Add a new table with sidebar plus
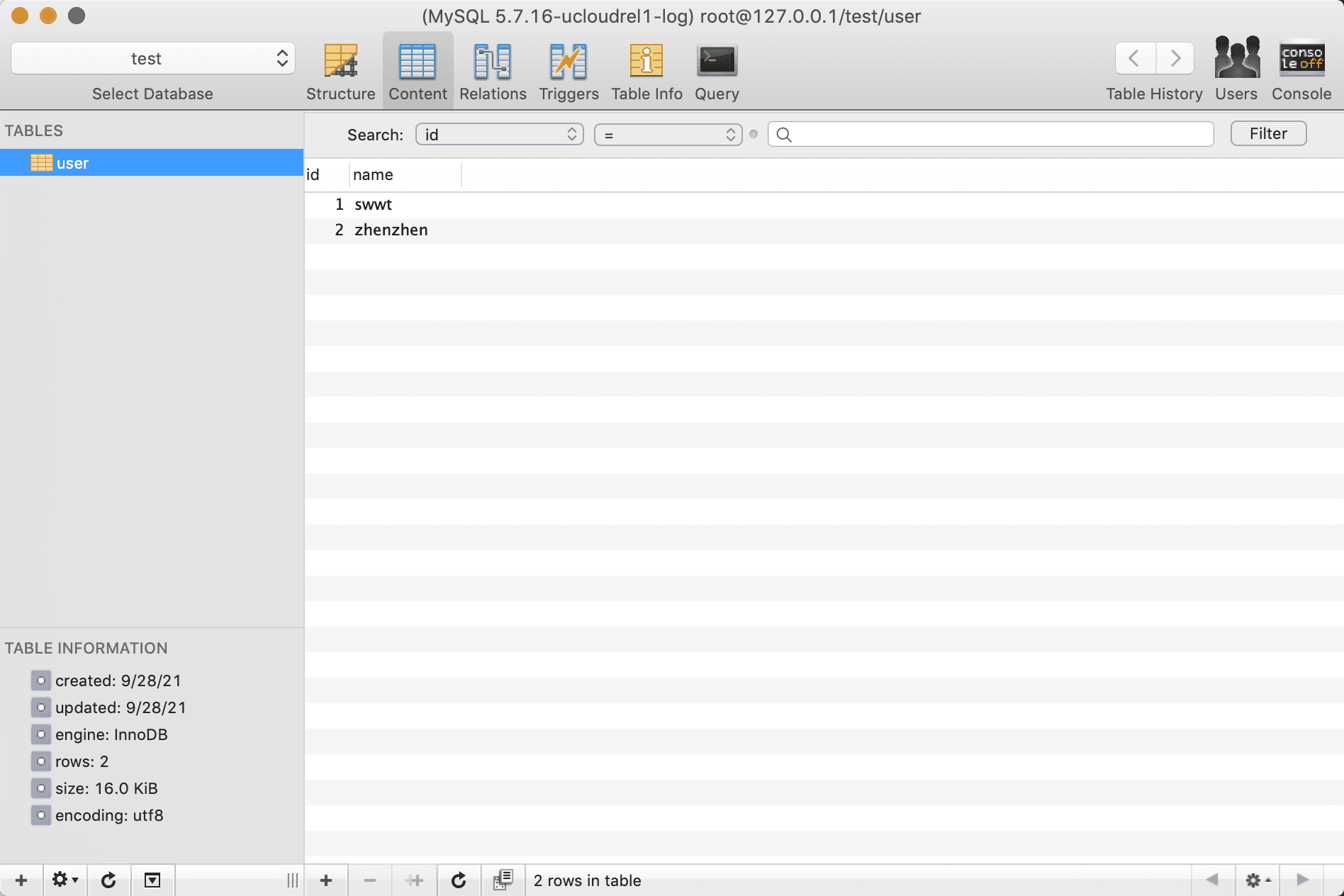The height and width of the screenshot is (896, 1344). coord(21,880)
